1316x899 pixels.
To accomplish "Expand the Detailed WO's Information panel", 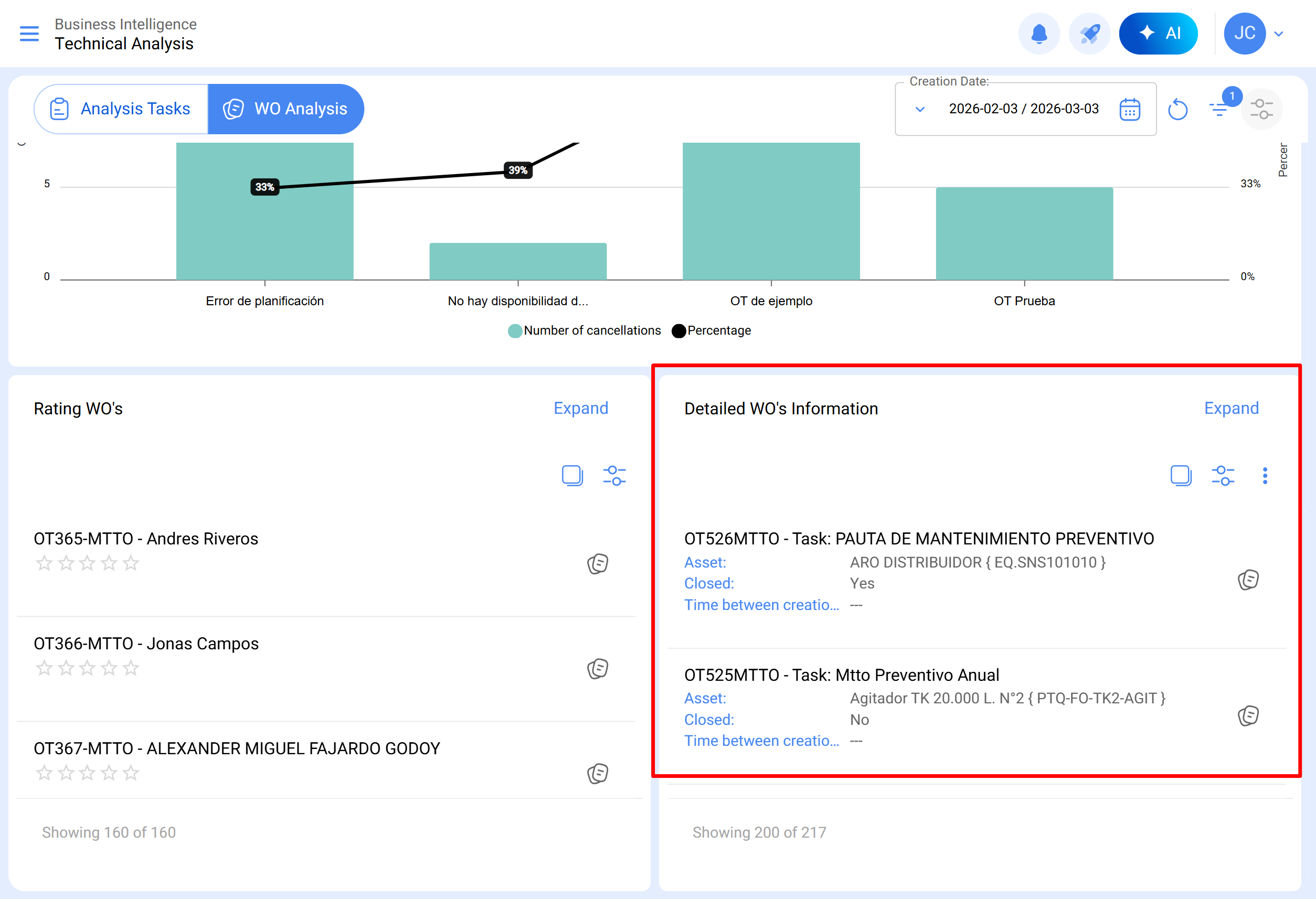I will (x=1231, y=408).
